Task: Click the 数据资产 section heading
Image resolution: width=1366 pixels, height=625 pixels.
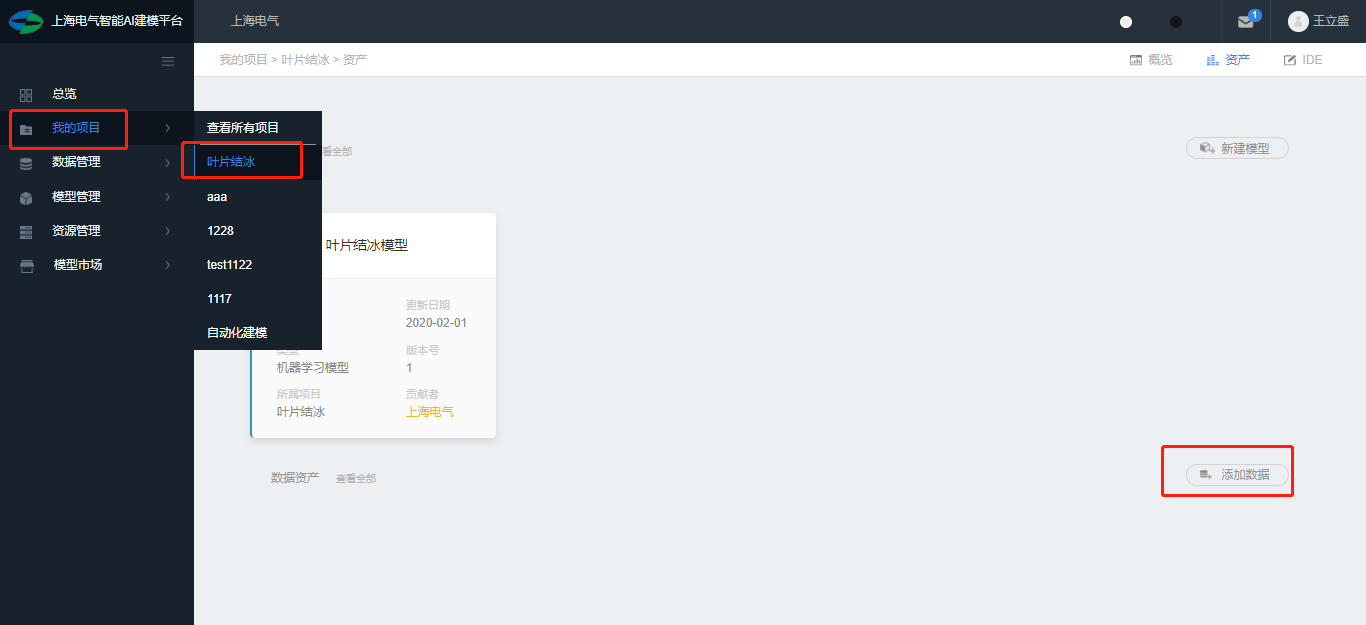Action: pos(295,478)
